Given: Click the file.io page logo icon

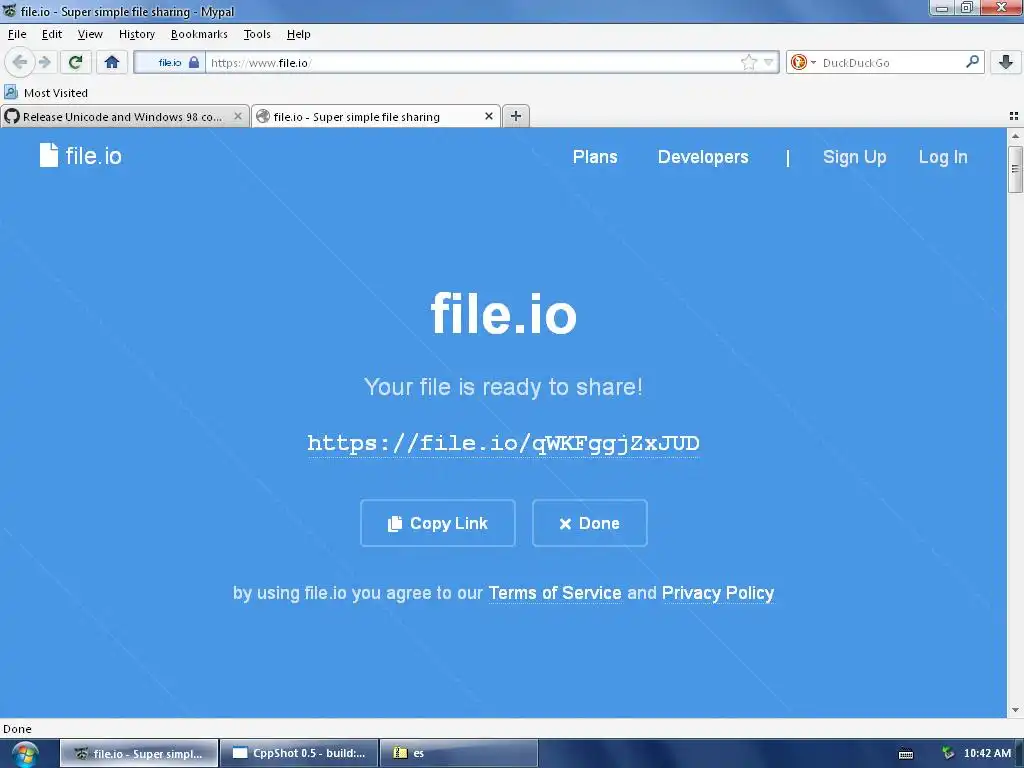Looking at the screenshot, I should click(x=49, y=155).
